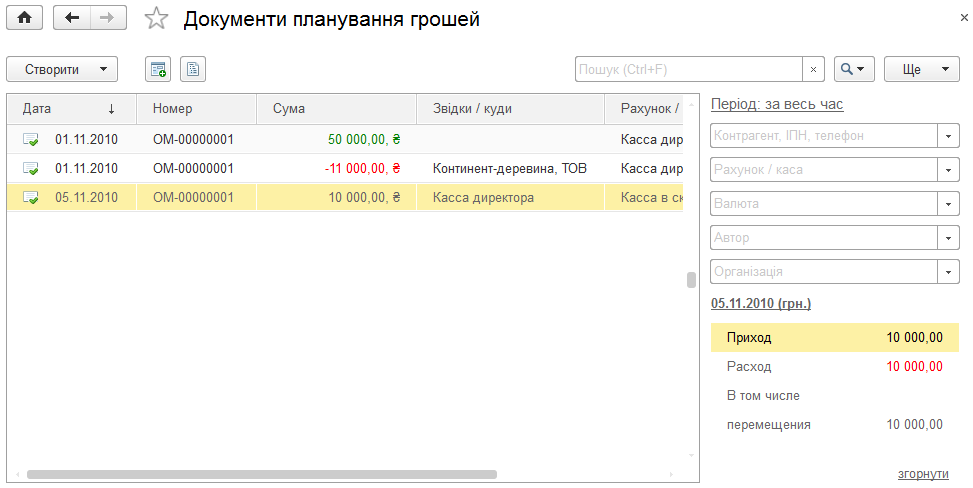Image resolution: width=973 pixels, height=488 pixels.
Task: Open the Створити dropdown button
Action: coord(62,70)
